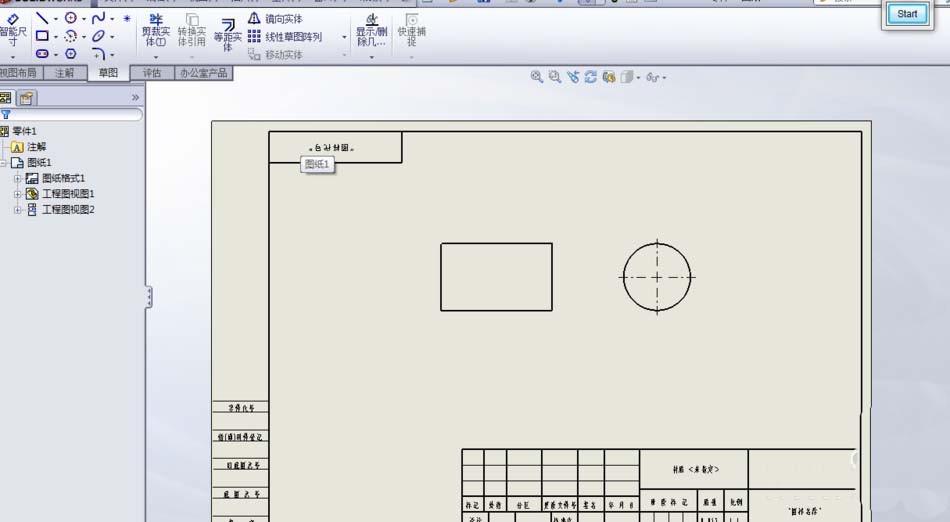Open dropdown arrow next to Fillet tool

(112, 55)
